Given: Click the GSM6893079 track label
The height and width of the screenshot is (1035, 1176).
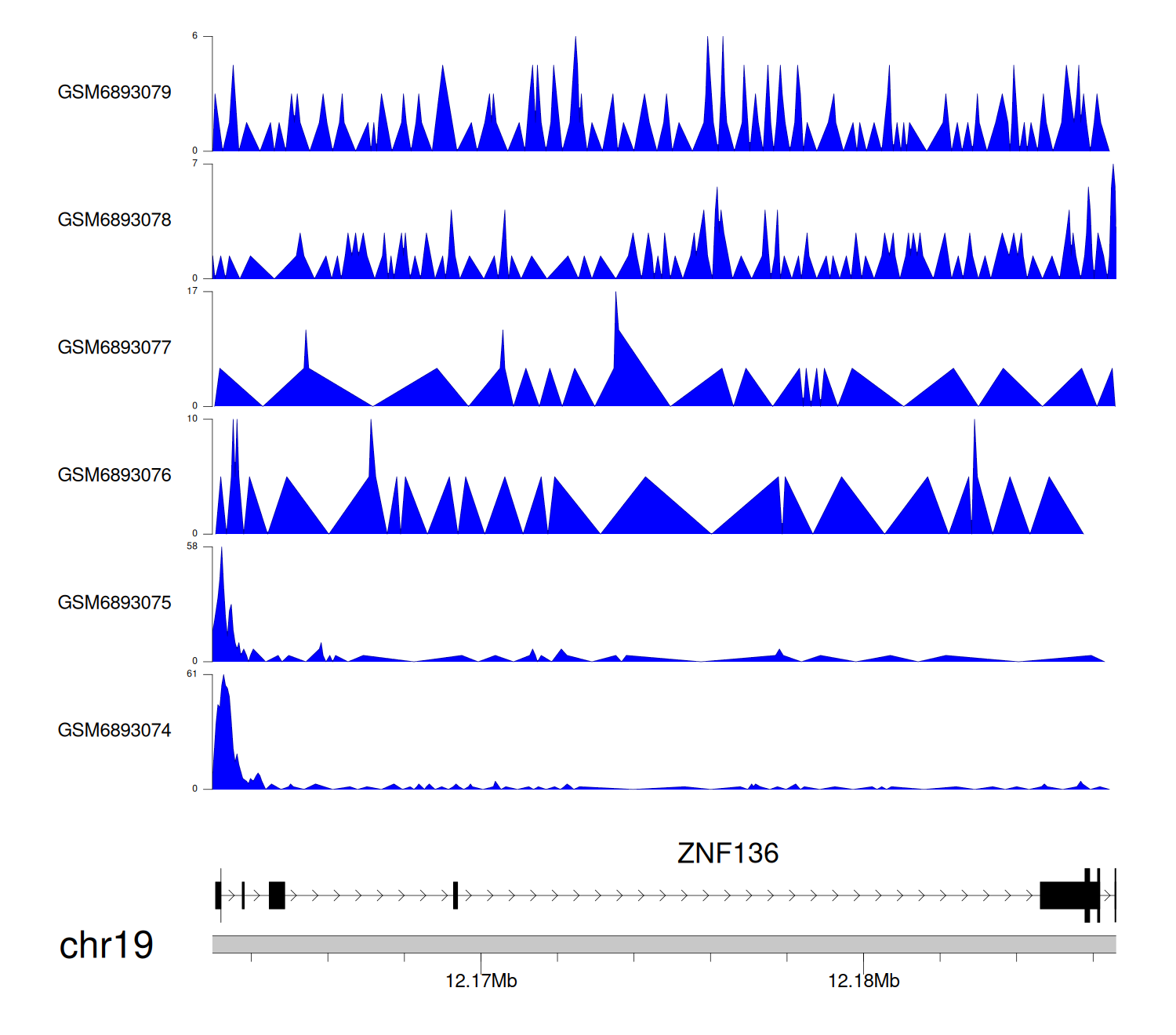Looking at the screenshot, I should coord(114,93).
